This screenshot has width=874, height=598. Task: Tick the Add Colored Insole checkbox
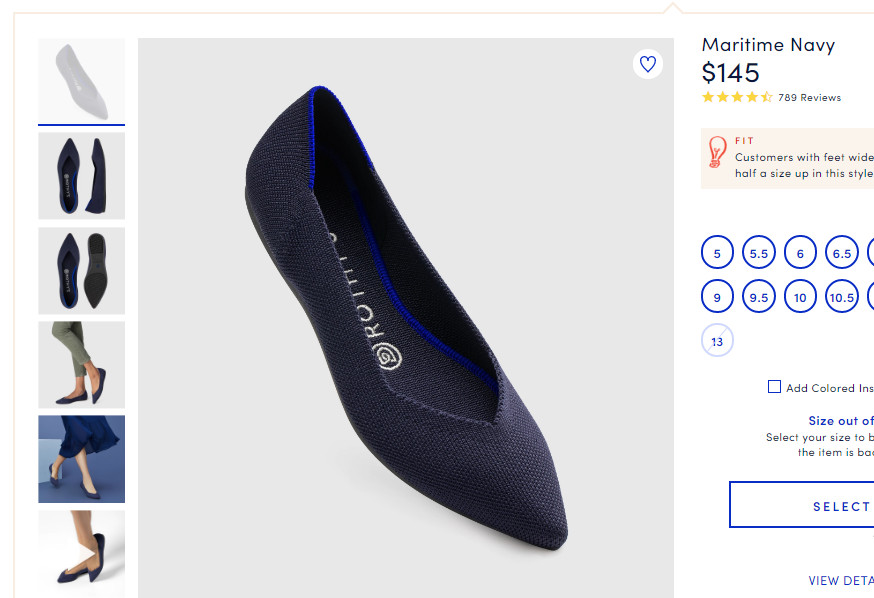774,387
